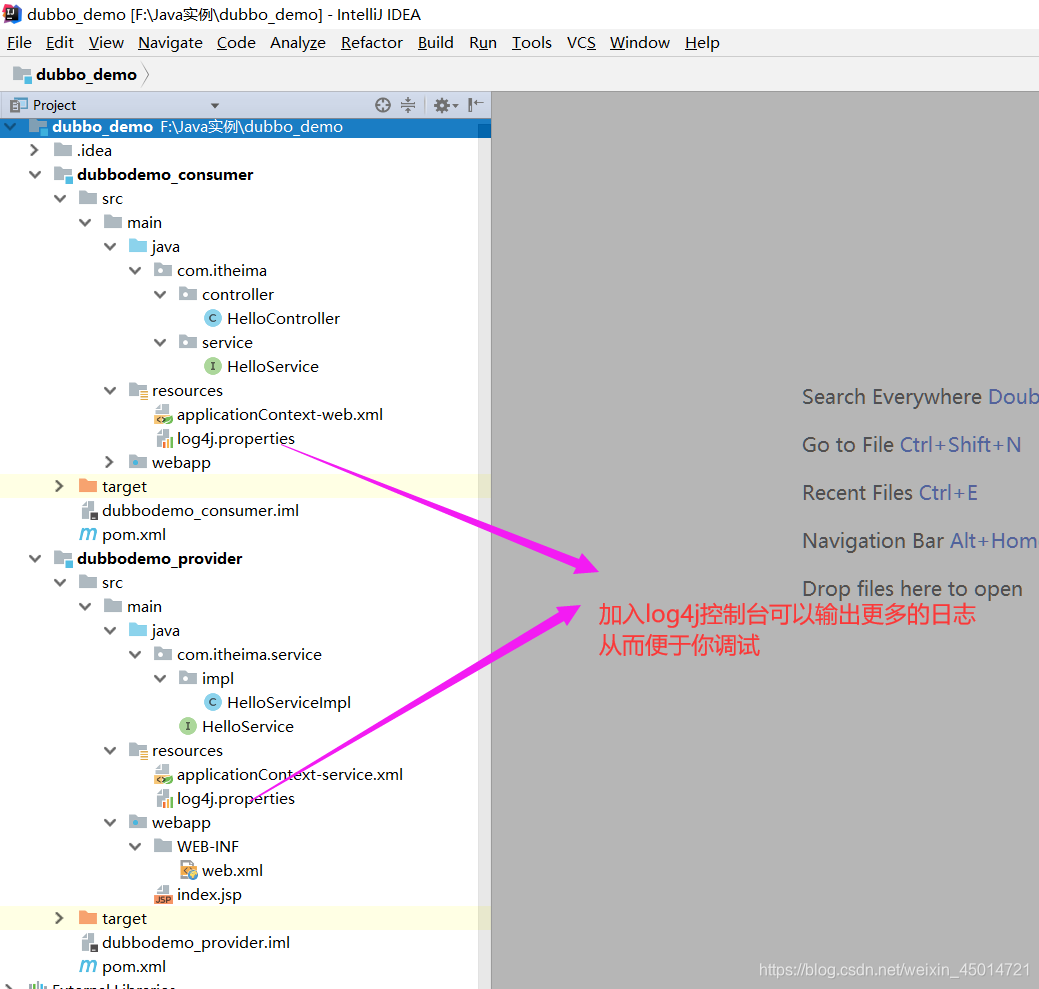Open the Analyze menu
This screenshot has height=989, width=1039.
point(298,43)
